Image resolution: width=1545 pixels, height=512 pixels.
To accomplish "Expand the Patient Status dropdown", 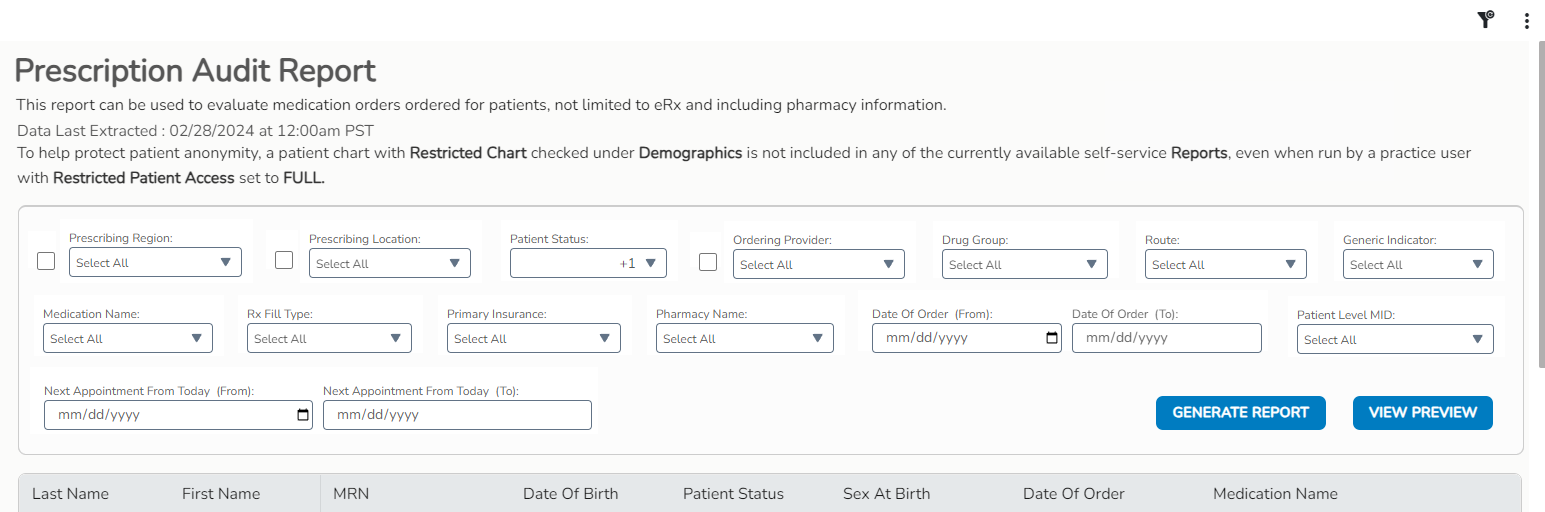I will (588, 264).
